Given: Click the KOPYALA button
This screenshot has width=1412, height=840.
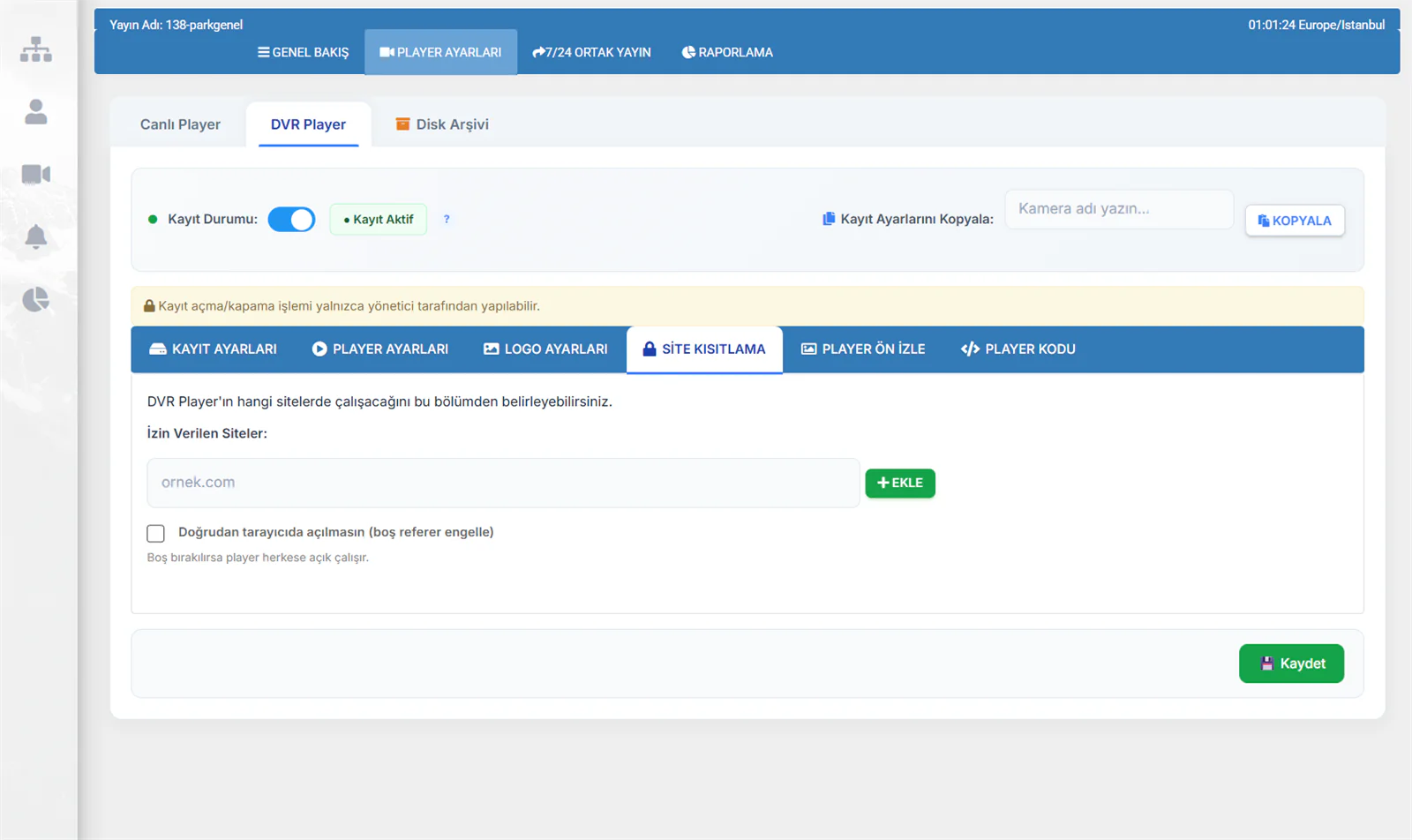Looking at the screenshot, I should click(1295, 221).
